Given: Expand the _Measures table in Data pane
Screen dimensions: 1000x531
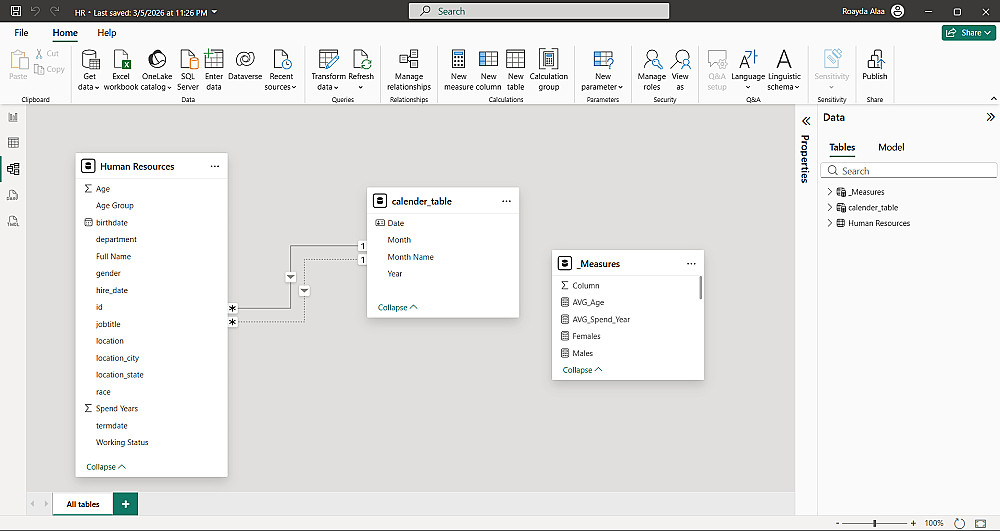Looking at the screenshot, I should [x=829, y=192].
